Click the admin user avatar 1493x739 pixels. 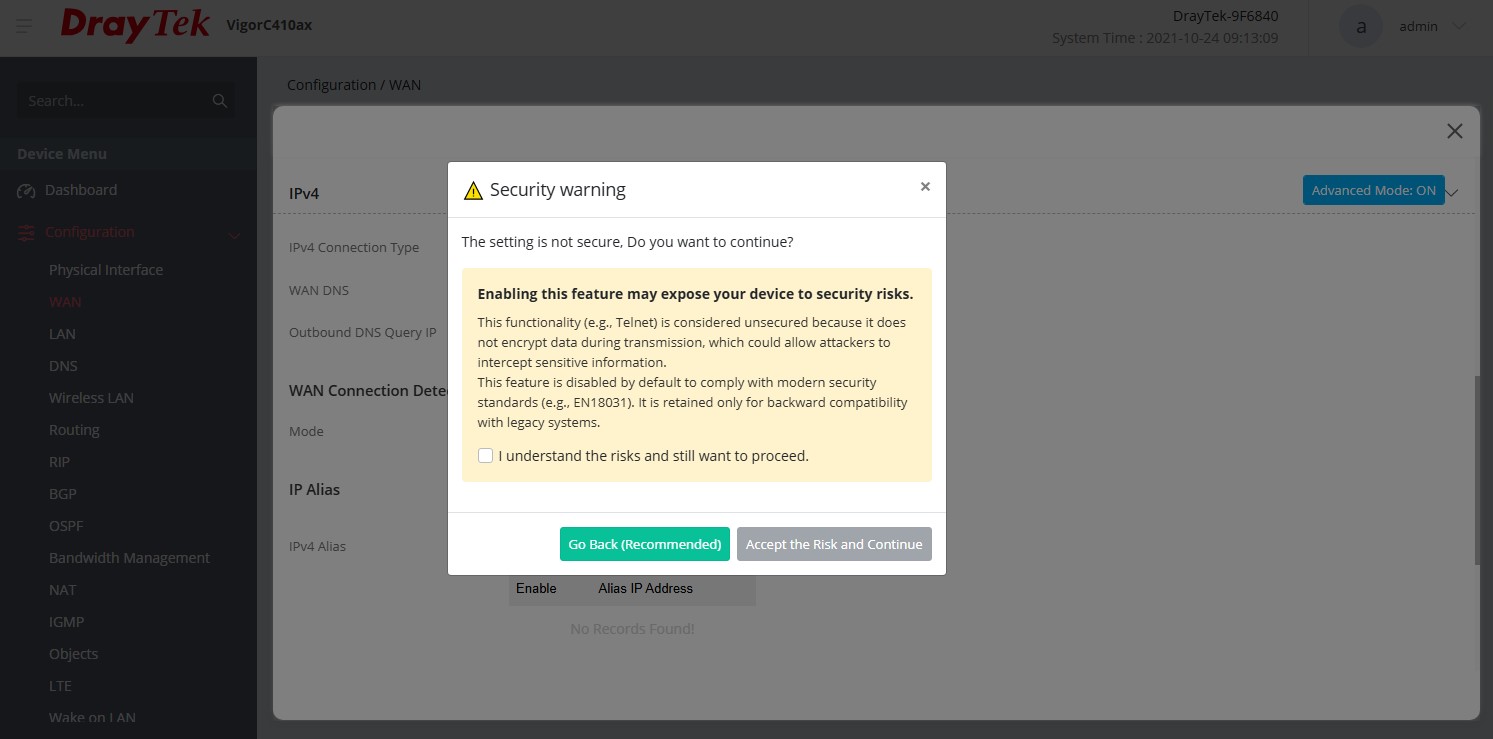tap(1360, 27)
